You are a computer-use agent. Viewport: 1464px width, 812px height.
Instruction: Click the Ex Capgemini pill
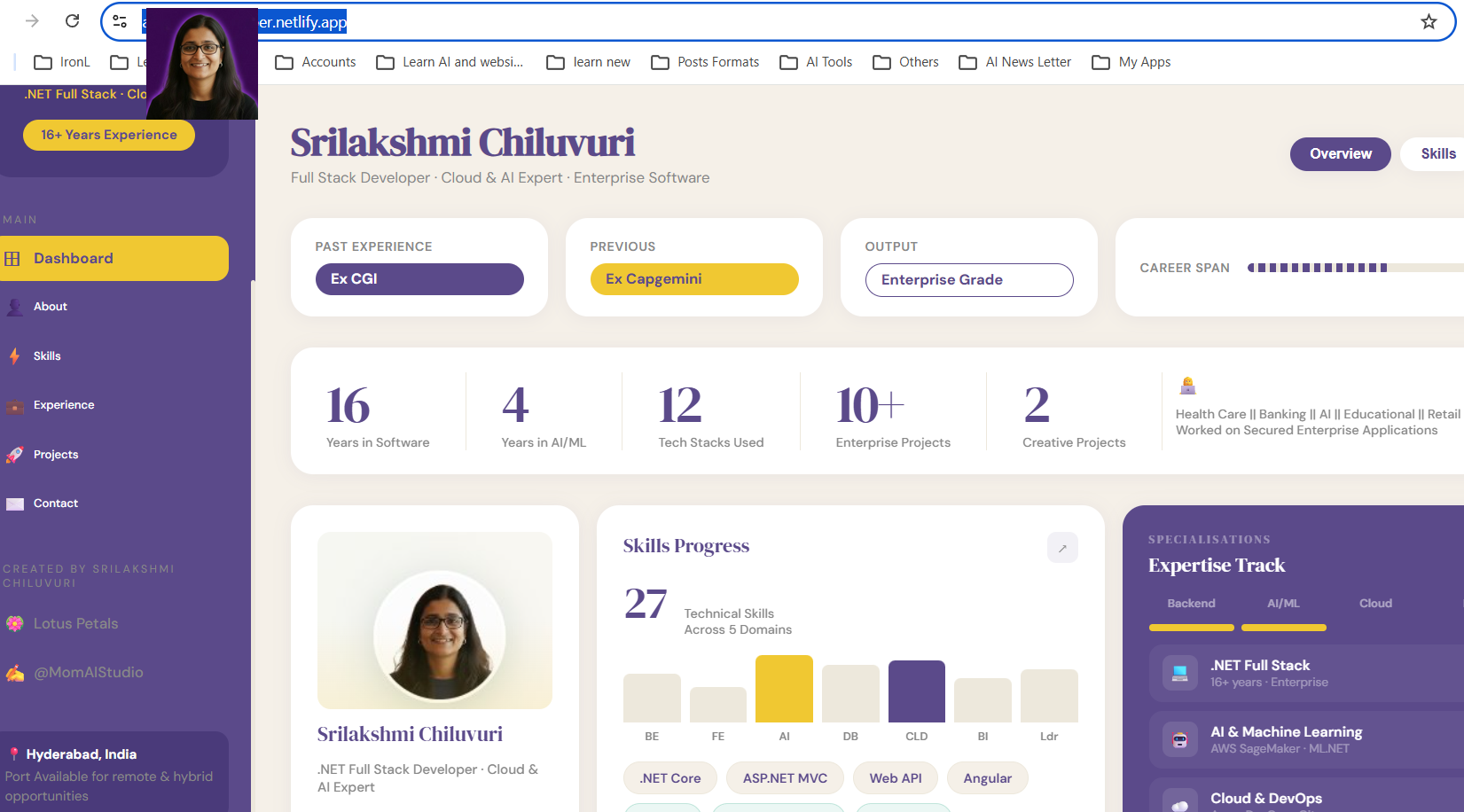[694, 279]
